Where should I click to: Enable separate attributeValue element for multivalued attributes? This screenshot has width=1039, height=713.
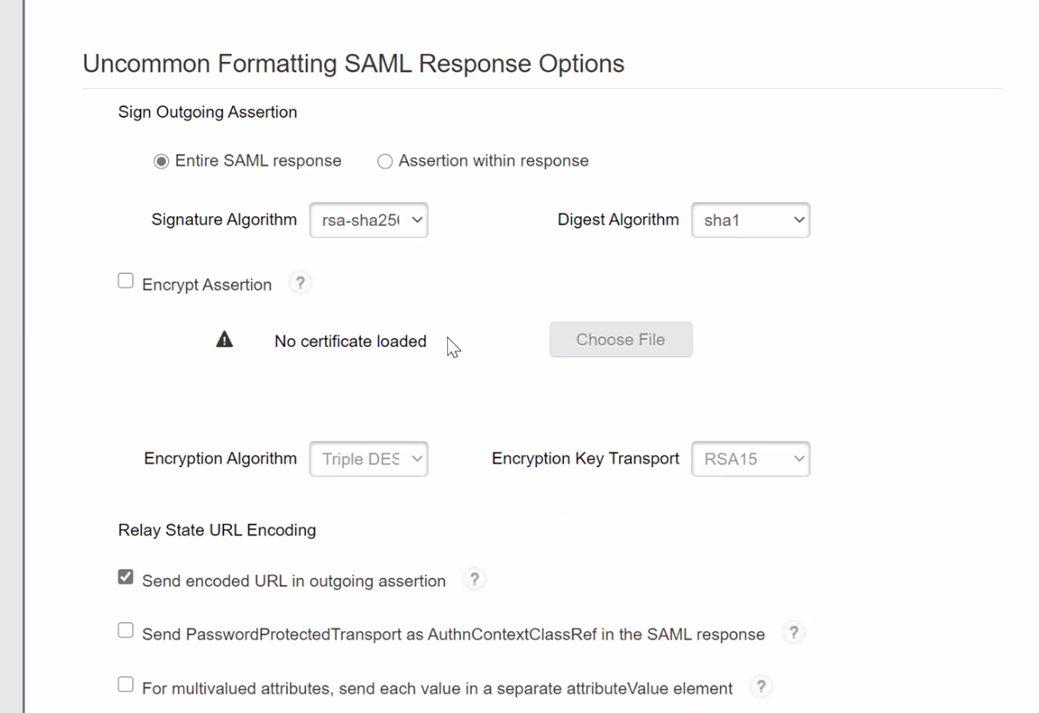click(x=126, y=684)
